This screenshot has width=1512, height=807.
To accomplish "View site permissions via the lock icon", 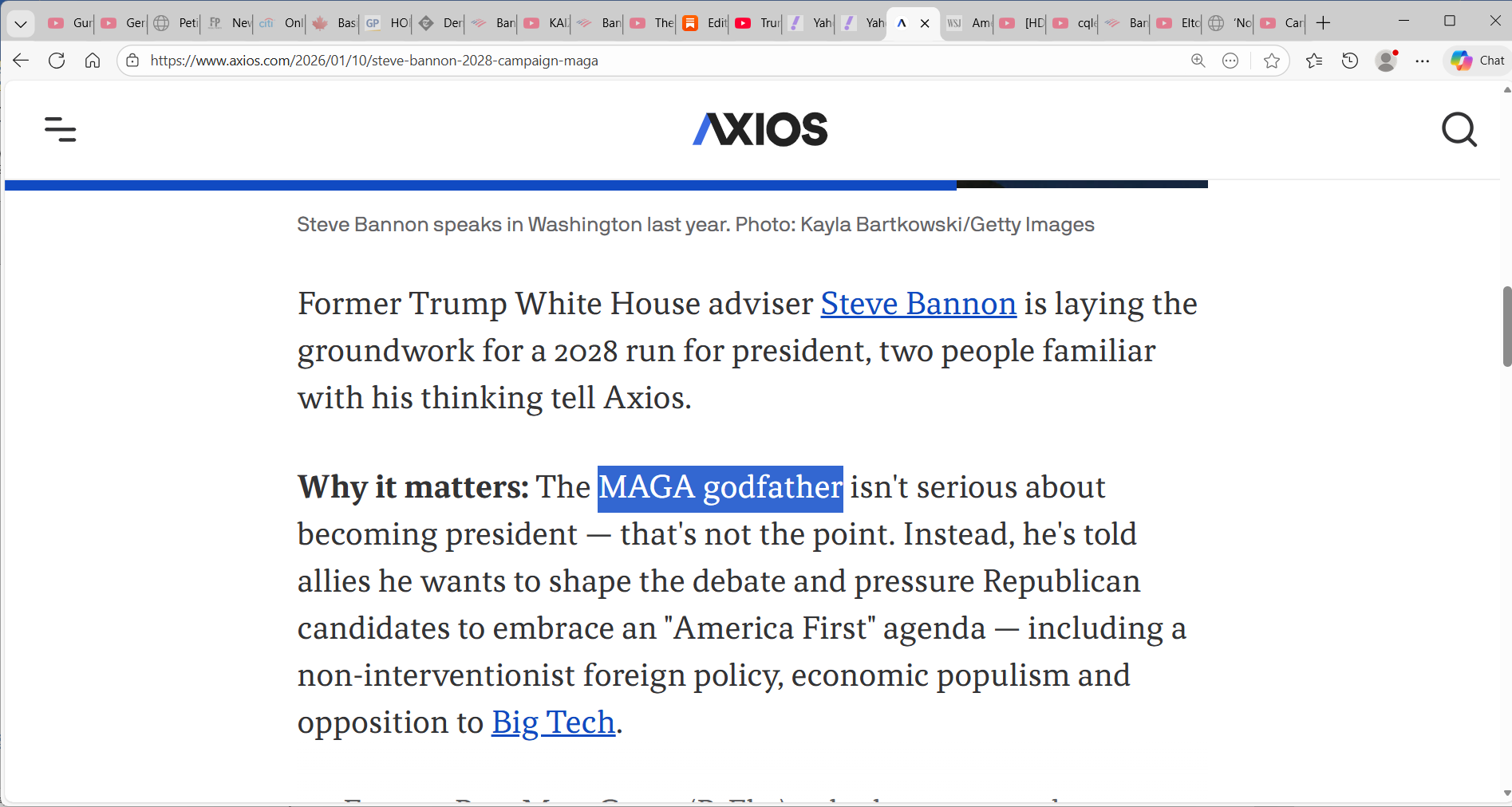I will pos(132,61).
